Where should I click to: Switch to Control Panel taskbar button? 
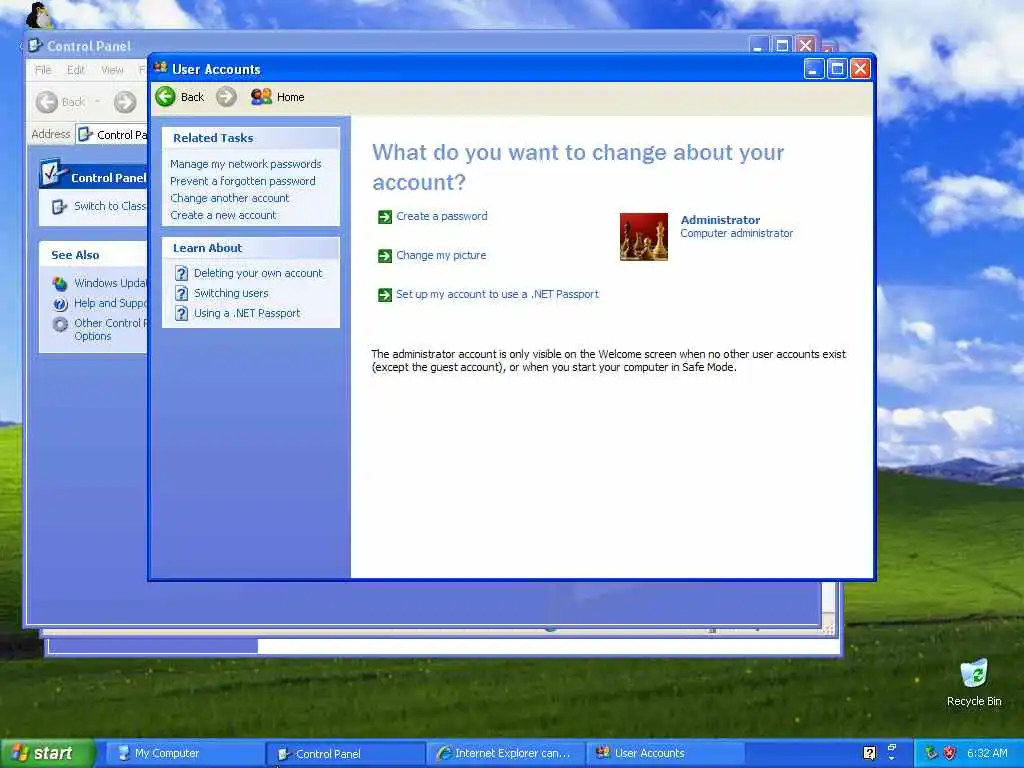346,754
